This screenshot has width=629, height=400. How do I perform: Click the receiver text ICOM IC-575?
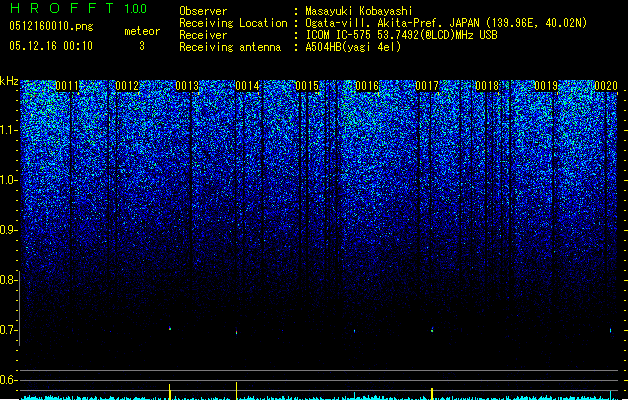[x=340, y=35]
